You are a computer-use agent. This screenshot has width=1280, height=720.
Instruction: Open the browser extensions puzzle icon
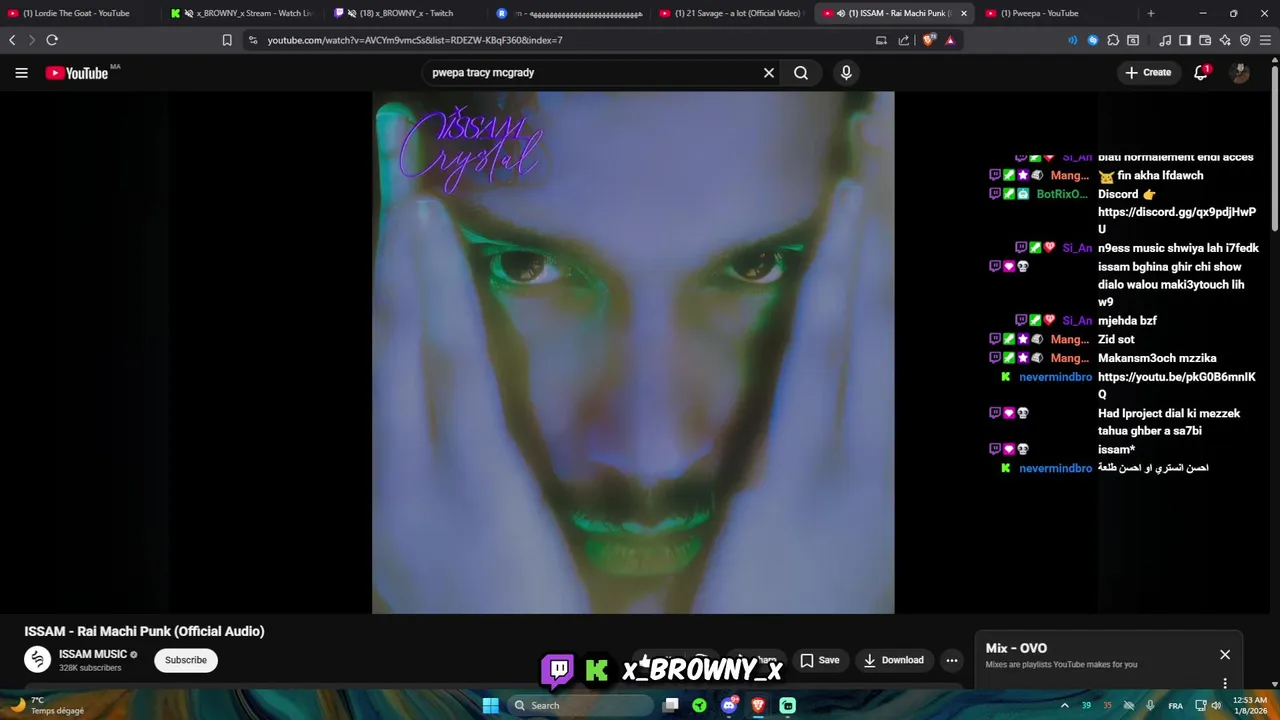[1113, 40]
